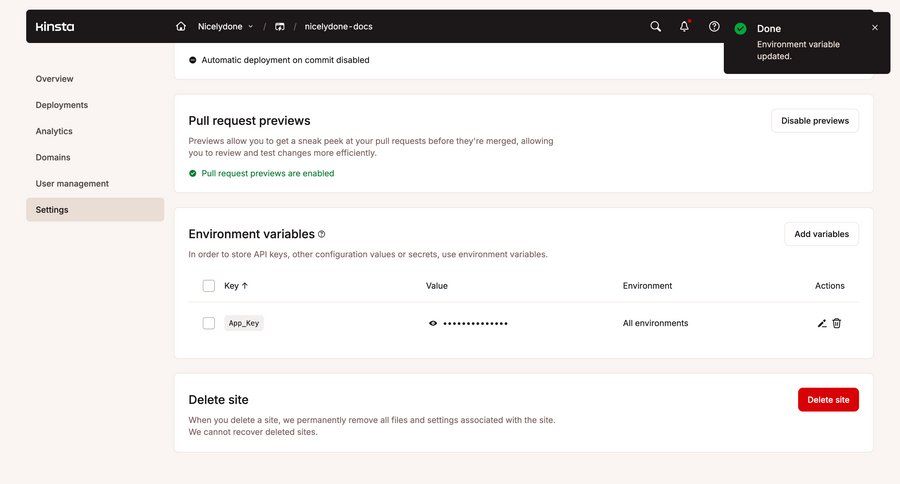This screenshot has height=484, width=900.
Task: Click the red Delete site button
Action: coord(828,400)
